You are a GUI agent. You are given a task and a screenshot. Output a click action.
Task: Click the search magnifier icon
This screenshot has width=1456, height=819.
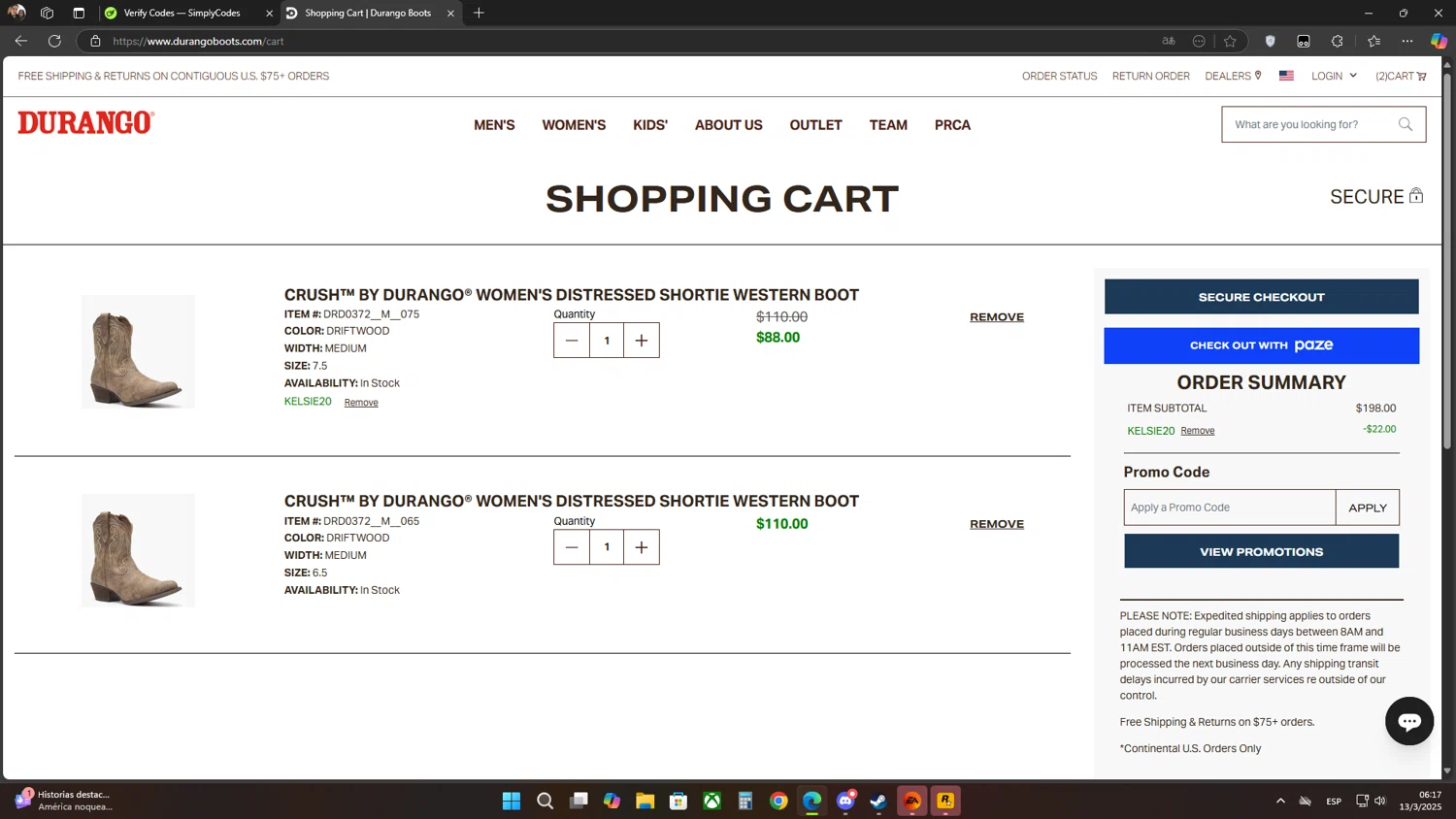tap(1405, 124)
